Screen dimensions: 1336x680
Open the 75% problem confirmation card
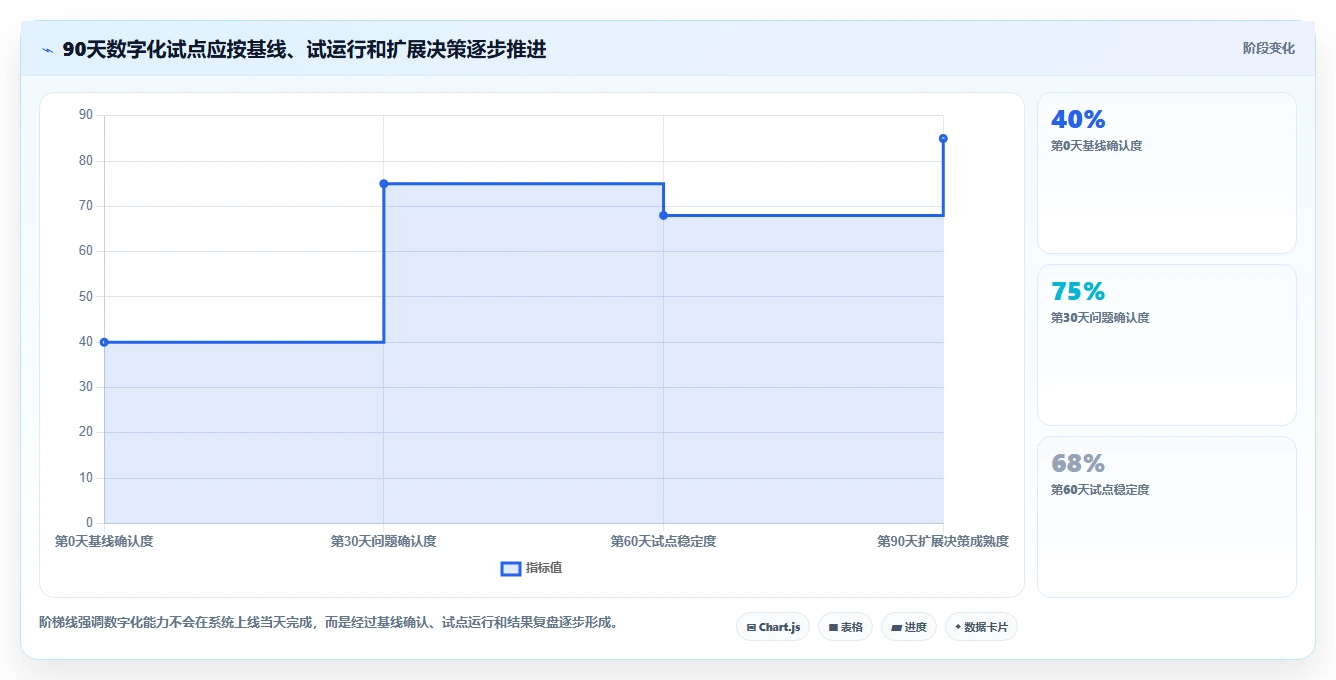1166,345
